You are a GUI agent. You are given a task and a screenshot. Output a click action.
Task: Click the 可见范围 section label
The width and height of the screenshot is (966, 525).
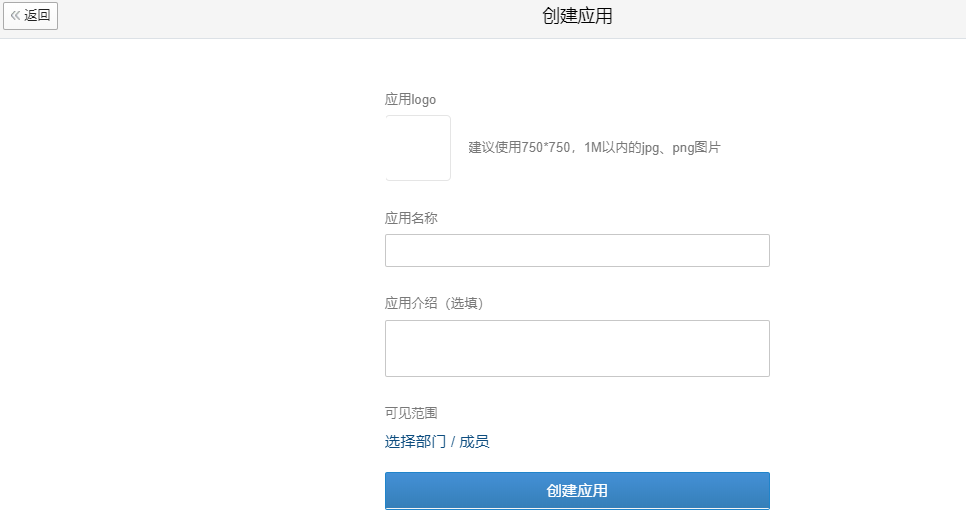[411, 413]
